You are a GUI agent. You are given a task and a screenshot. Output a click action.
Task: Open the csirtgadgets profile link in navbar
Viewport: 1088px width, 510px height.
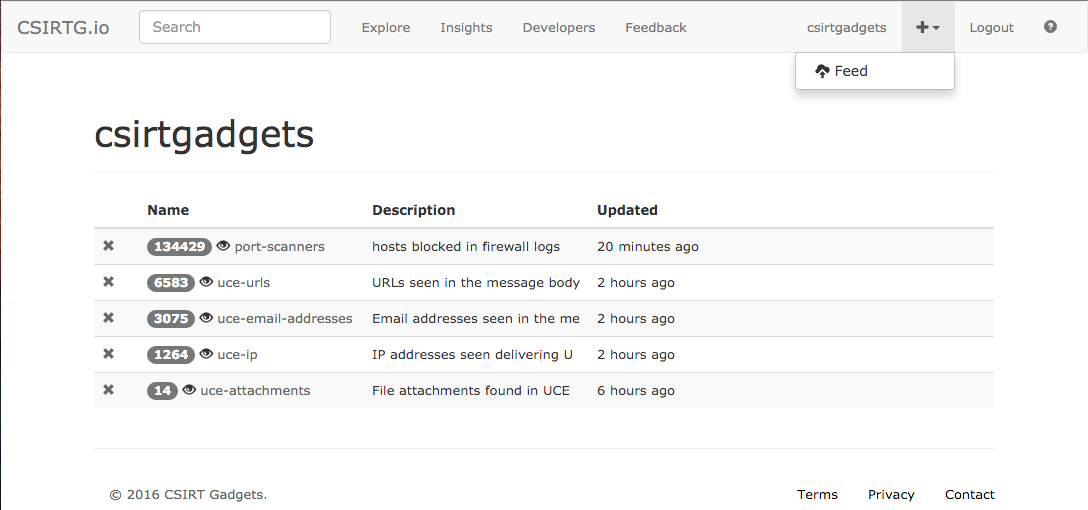click(847, 28)
